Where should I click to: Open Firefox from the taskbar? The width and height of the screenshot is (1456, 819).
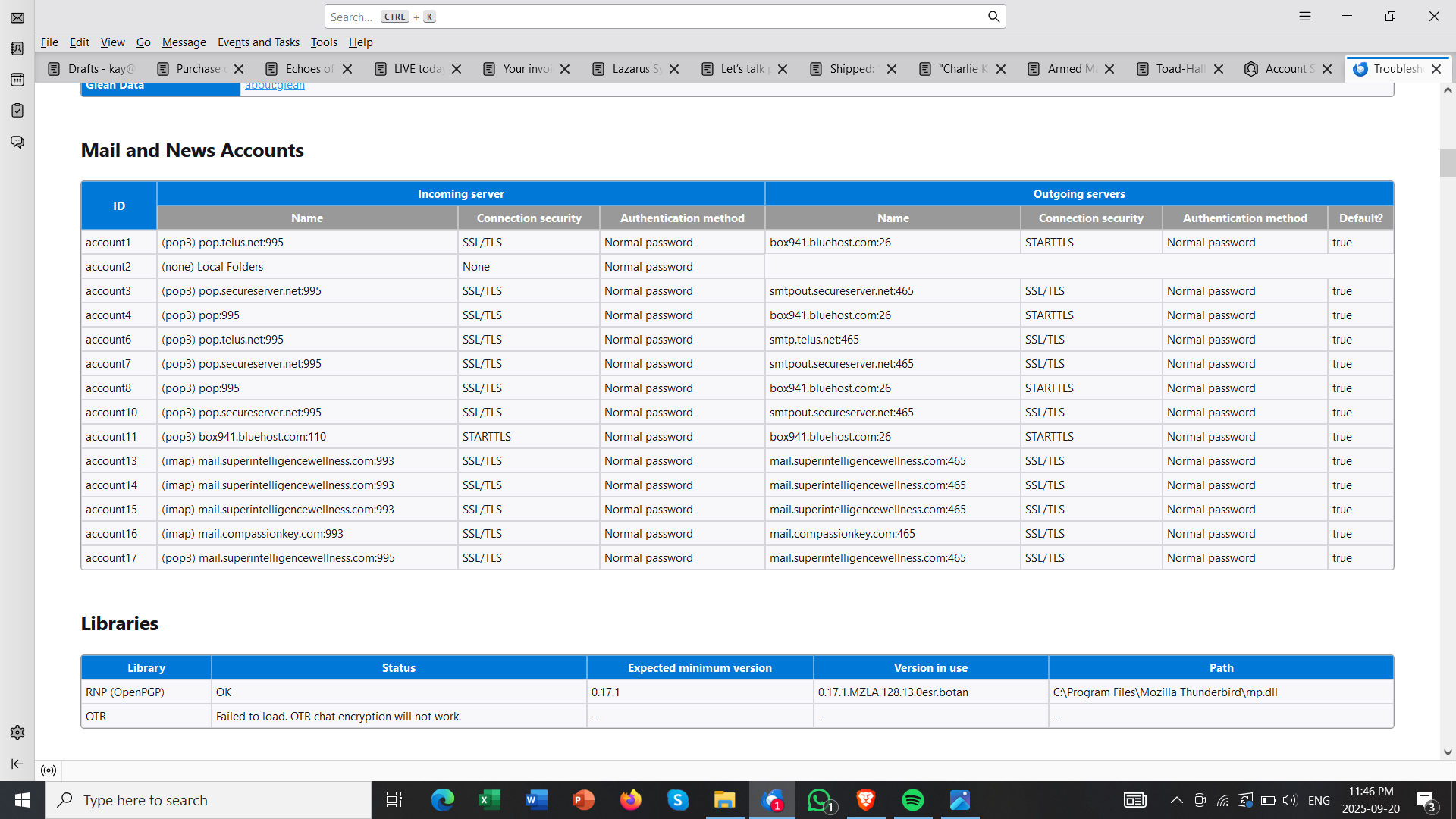[x=630, y=800]
